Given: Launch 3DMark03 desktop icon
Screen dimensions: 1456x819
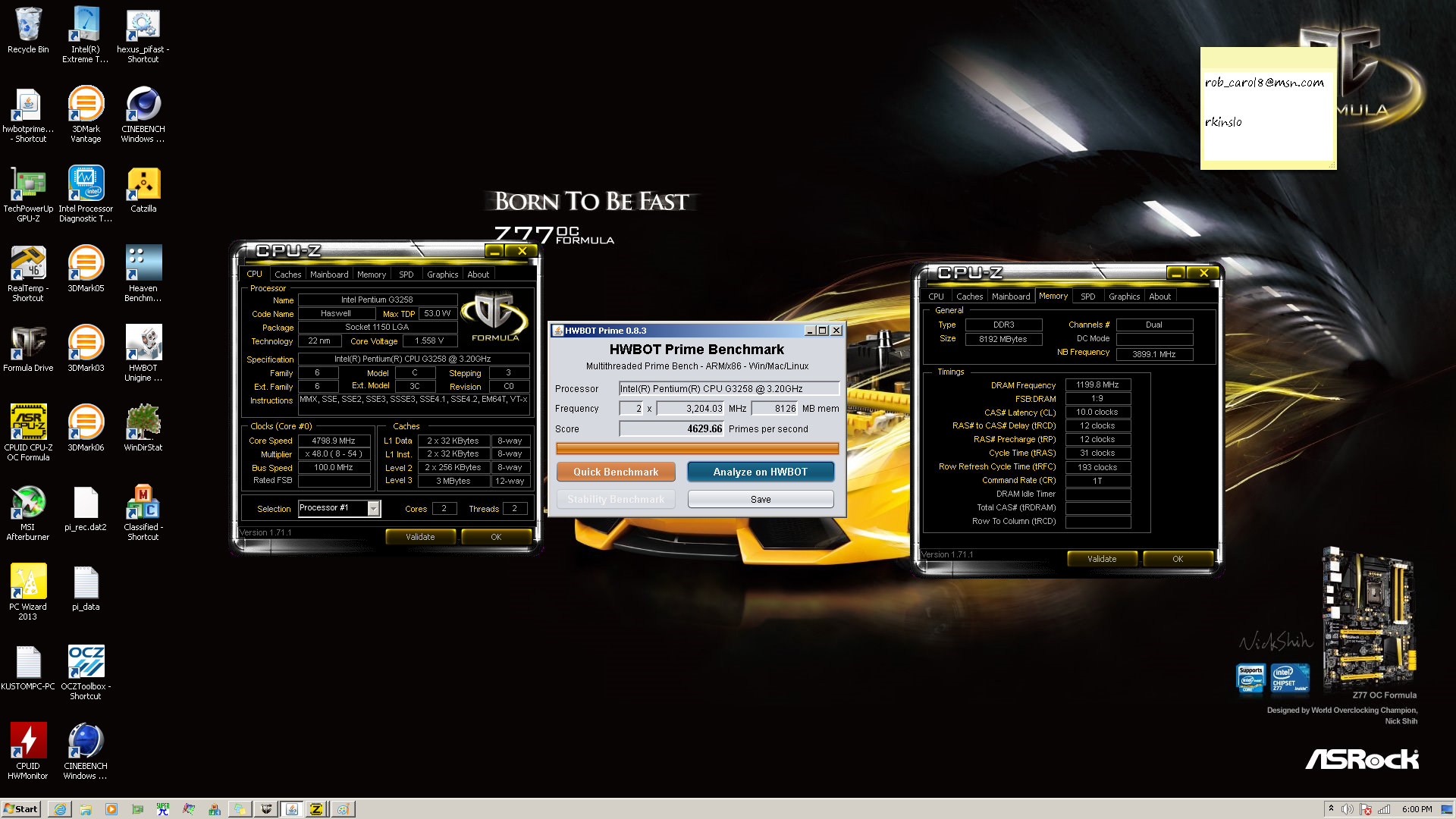Looking at the screenshot, I should (x=86, y=349).
